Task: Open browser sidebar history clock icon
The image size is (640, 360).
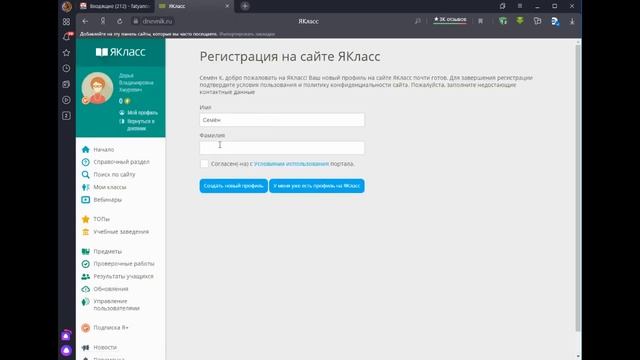Action: click(x=67, y=69)
